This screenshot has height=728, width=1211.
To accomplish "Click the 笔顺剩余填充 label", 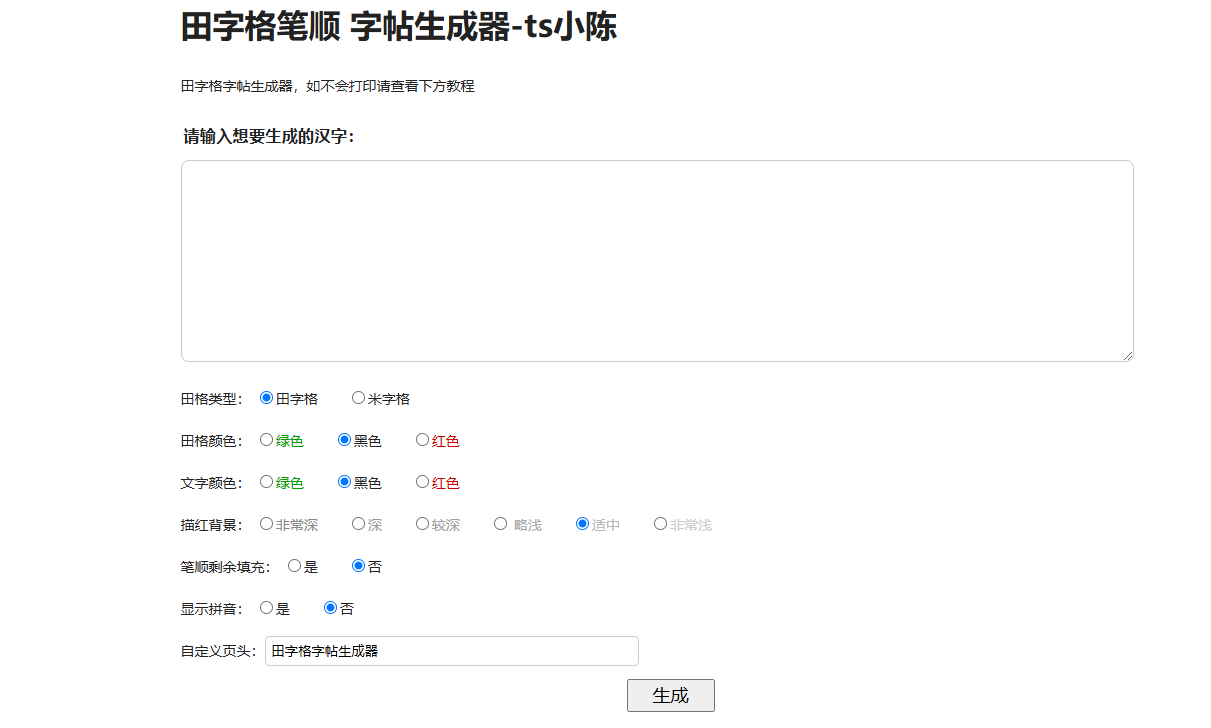I will coord(226,567).
